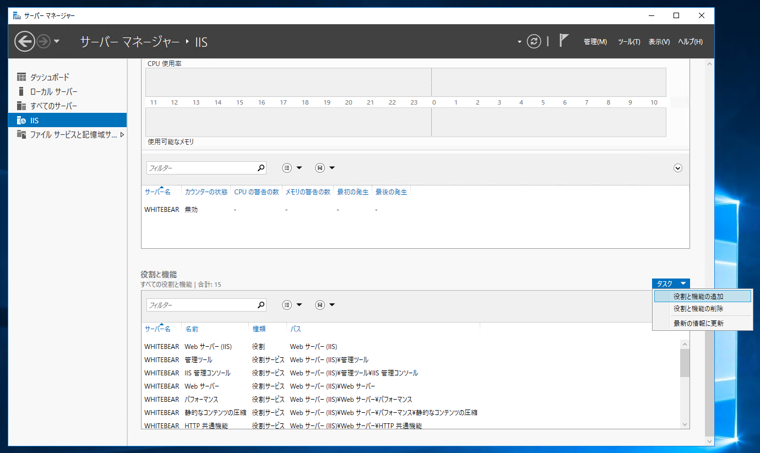Click the roles filter search magnifier
This screenshot has width=760, height=453.
[261, 305]
